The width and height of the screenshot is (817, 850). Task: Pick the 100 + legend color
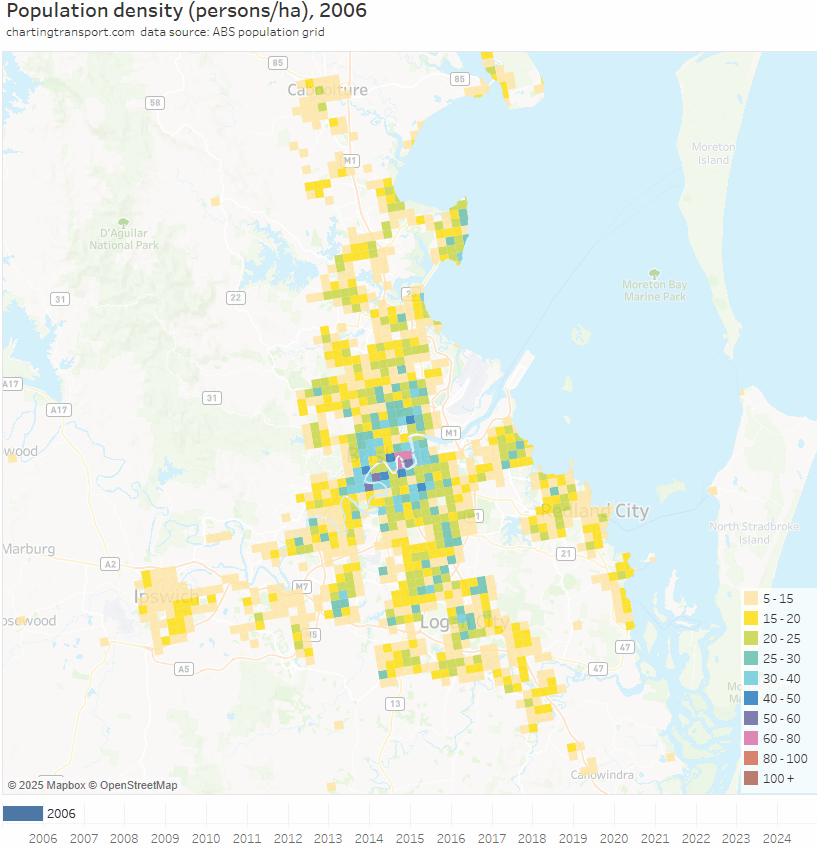coord(750,778)
